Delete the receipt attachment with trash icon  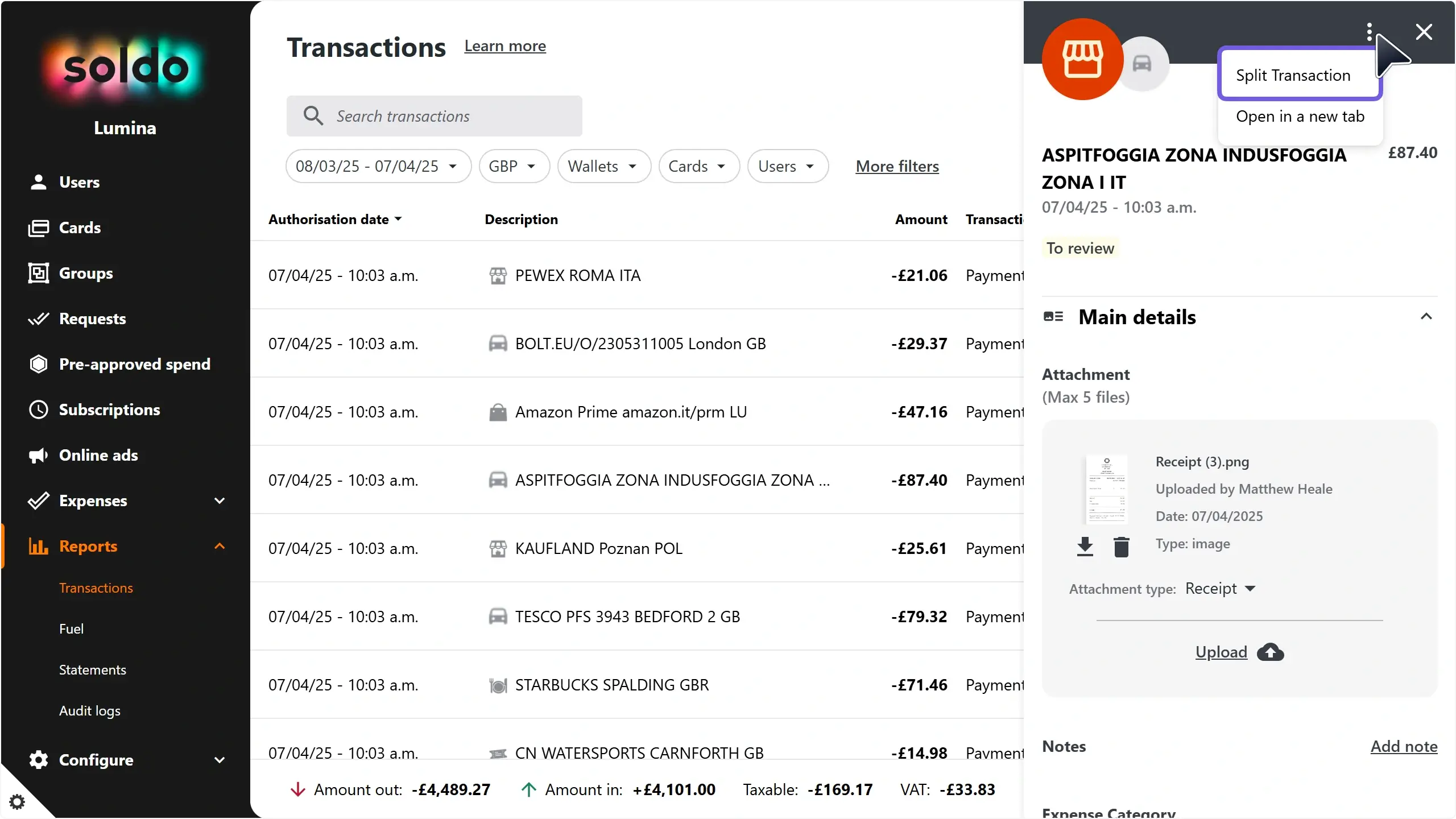click(1121, 547)
